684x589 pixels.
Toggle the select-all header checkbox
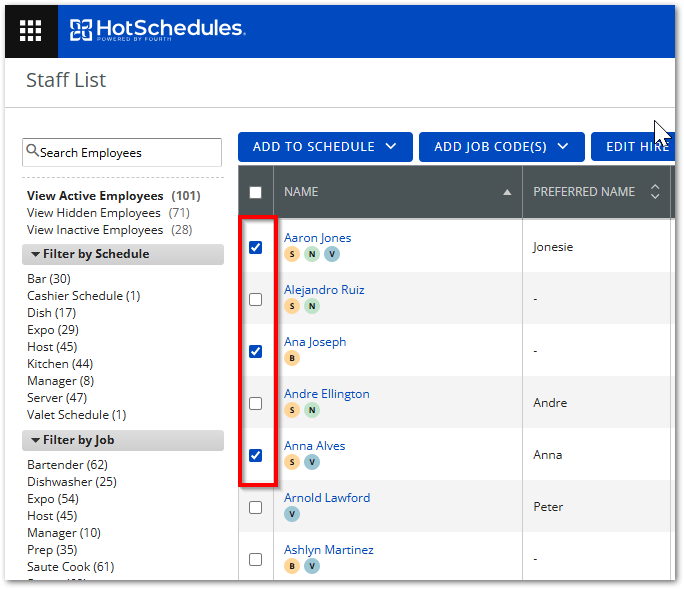(x=255, y=192)
